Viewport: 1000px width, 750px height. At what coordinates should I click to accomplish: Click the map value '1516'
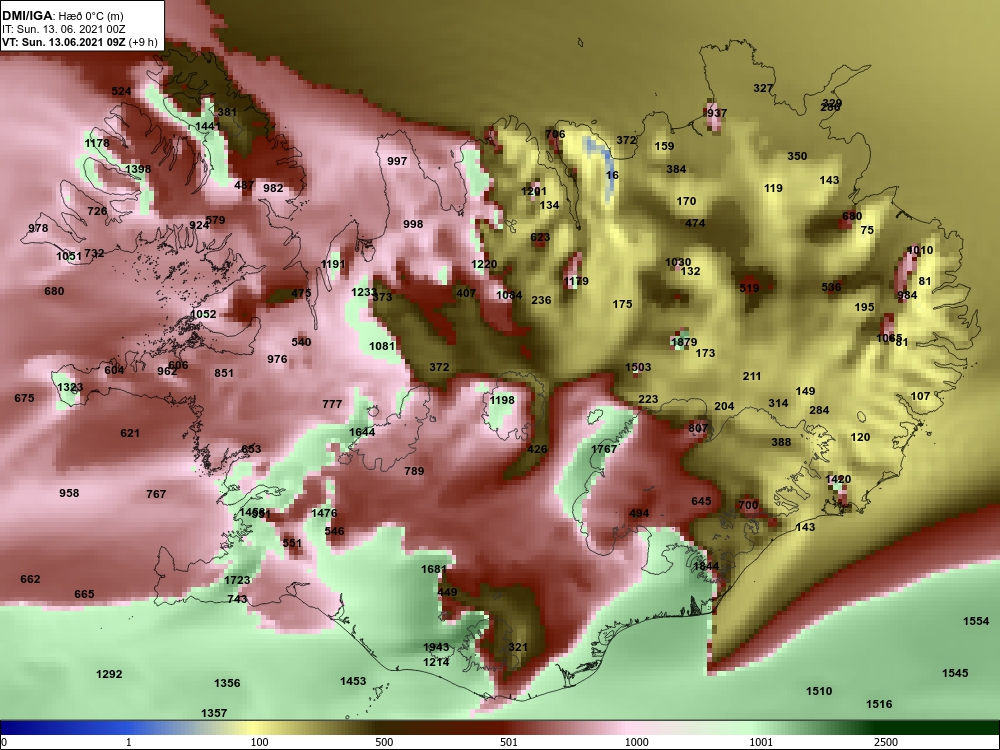879,703
